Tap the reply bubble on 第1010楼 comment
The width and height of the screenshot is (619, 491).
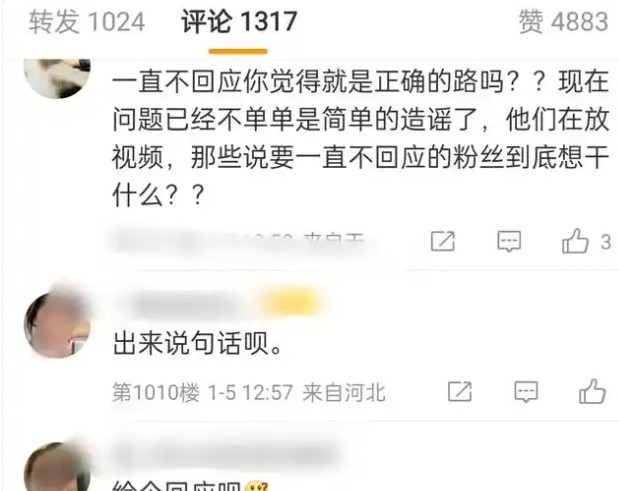(526, 392)
